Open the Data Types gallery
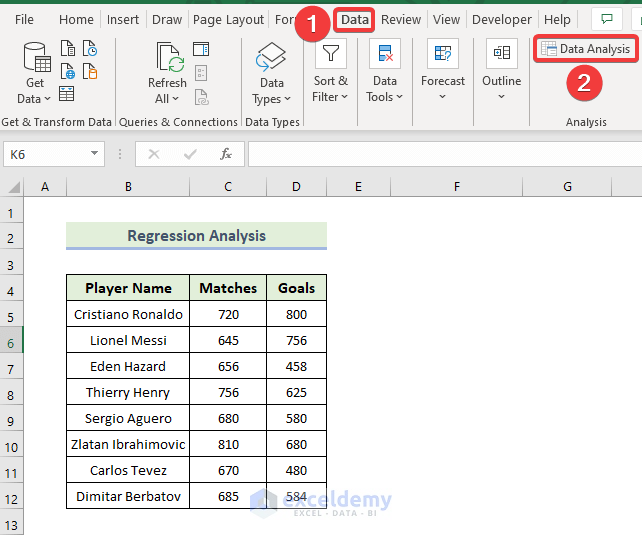 tap(271, 74)
